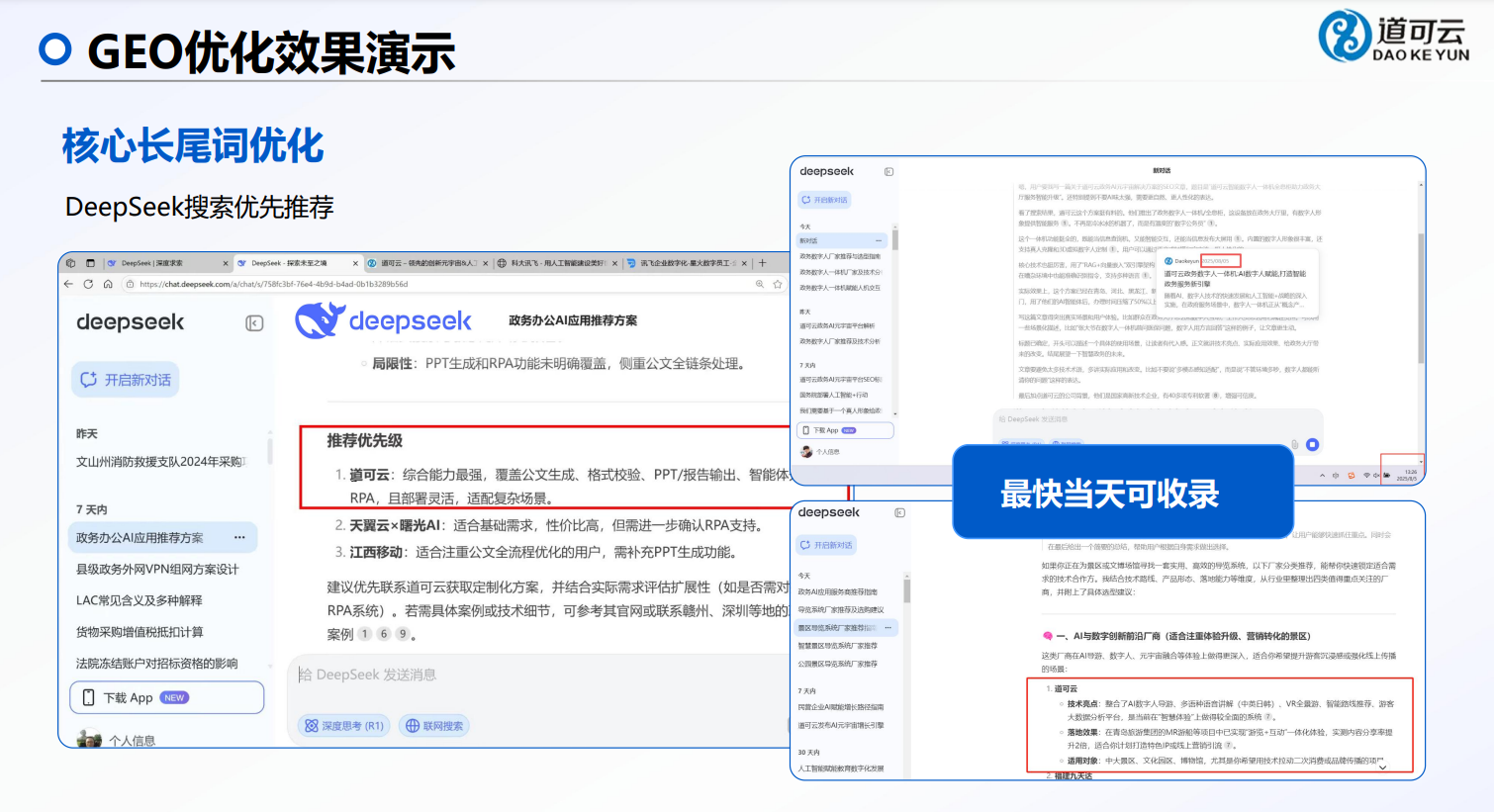Viewport: 1494px width, 812px height.
Task: Click the browser back arrow
Action: pyautogui.click(x=68, y=284)
